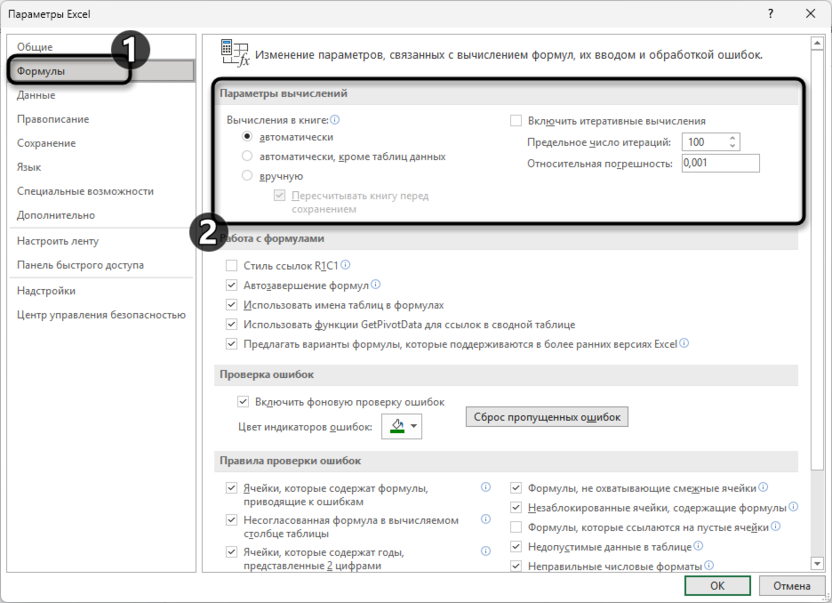This screenshot has width=832, height=603.
Task: Toggle 'Недопустимые данные в таблице' checkbox
Action: click(516, 546)
